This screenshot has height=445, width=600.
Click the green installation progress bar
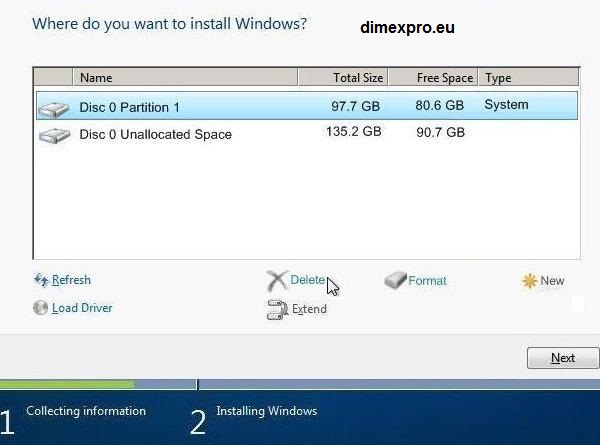(67, 384)
